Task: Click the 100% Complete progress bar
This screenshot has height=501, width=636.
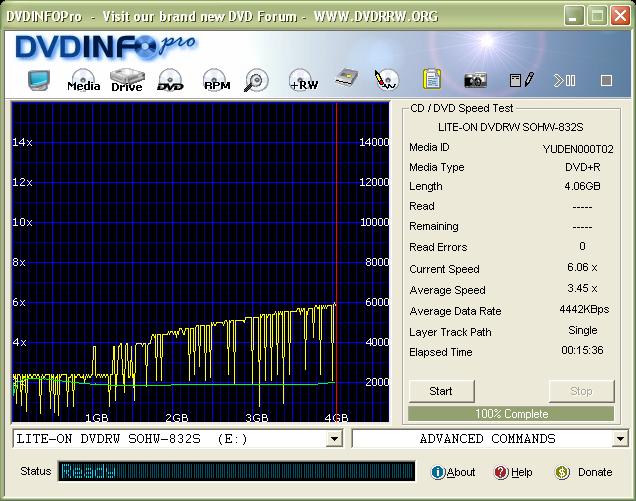Action: tap(511, 414)
